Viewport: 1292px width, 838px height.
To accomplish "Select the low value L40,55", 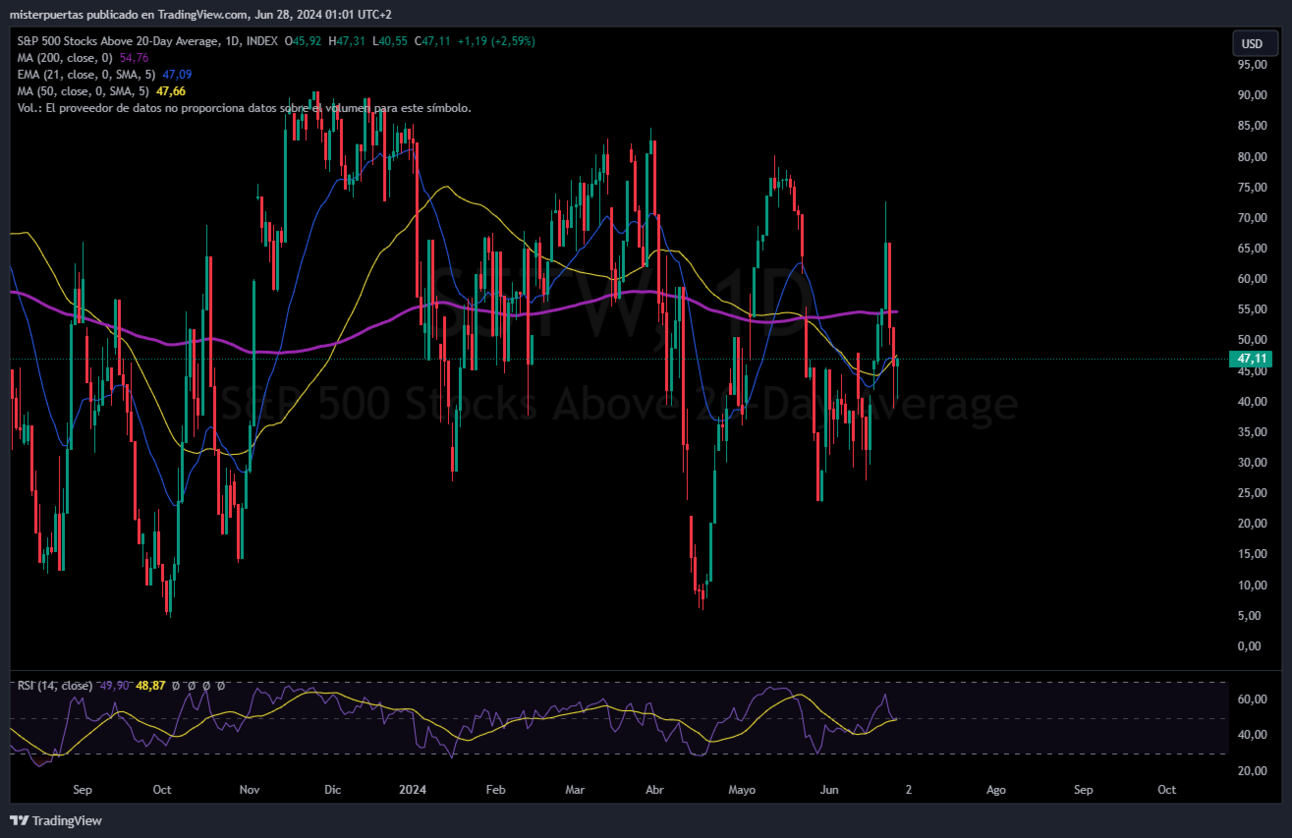I will [x=390, y=42].
